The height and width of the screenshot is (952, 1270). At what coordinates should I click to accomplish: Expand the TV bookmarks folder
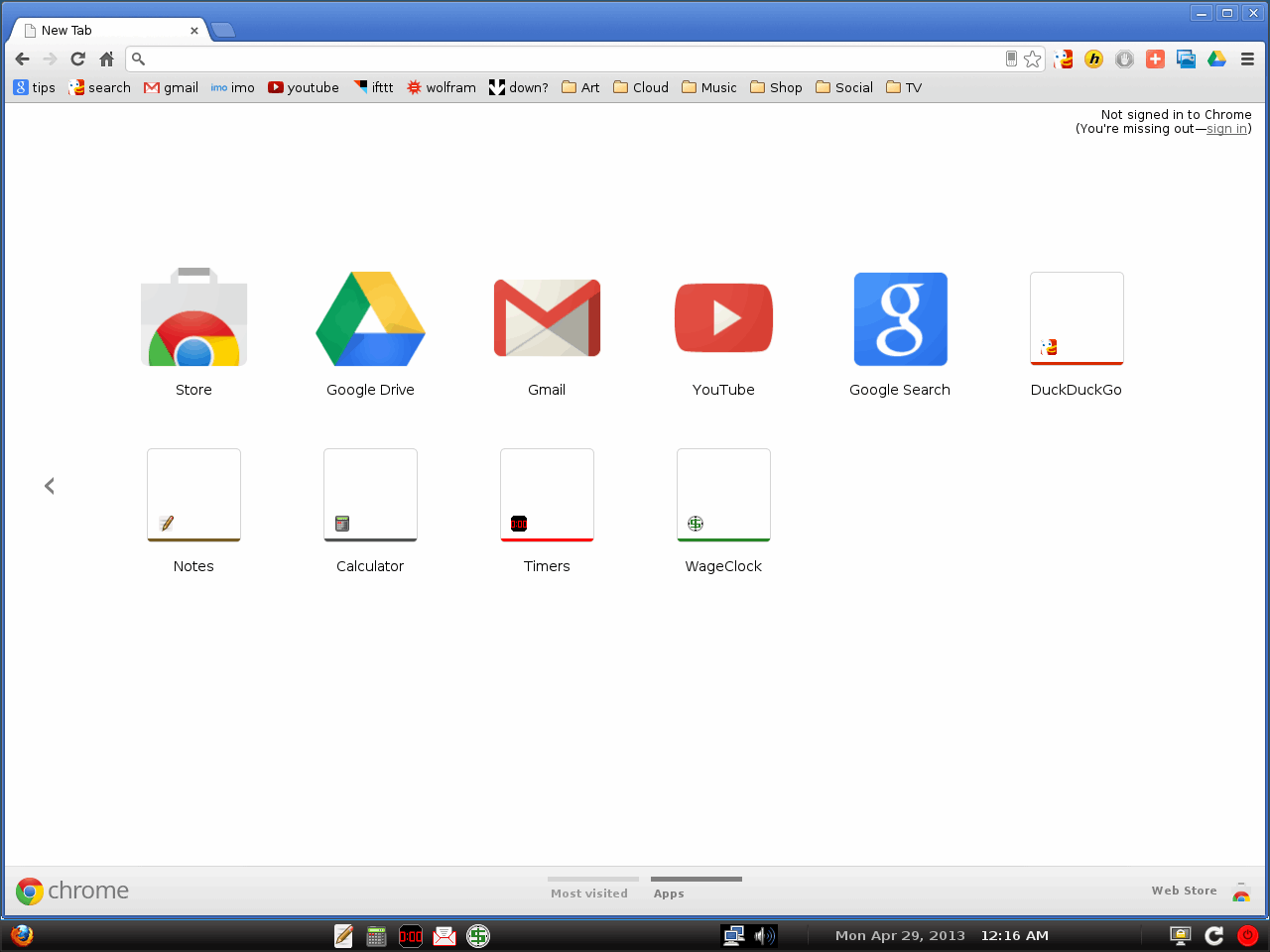(904, 87)
